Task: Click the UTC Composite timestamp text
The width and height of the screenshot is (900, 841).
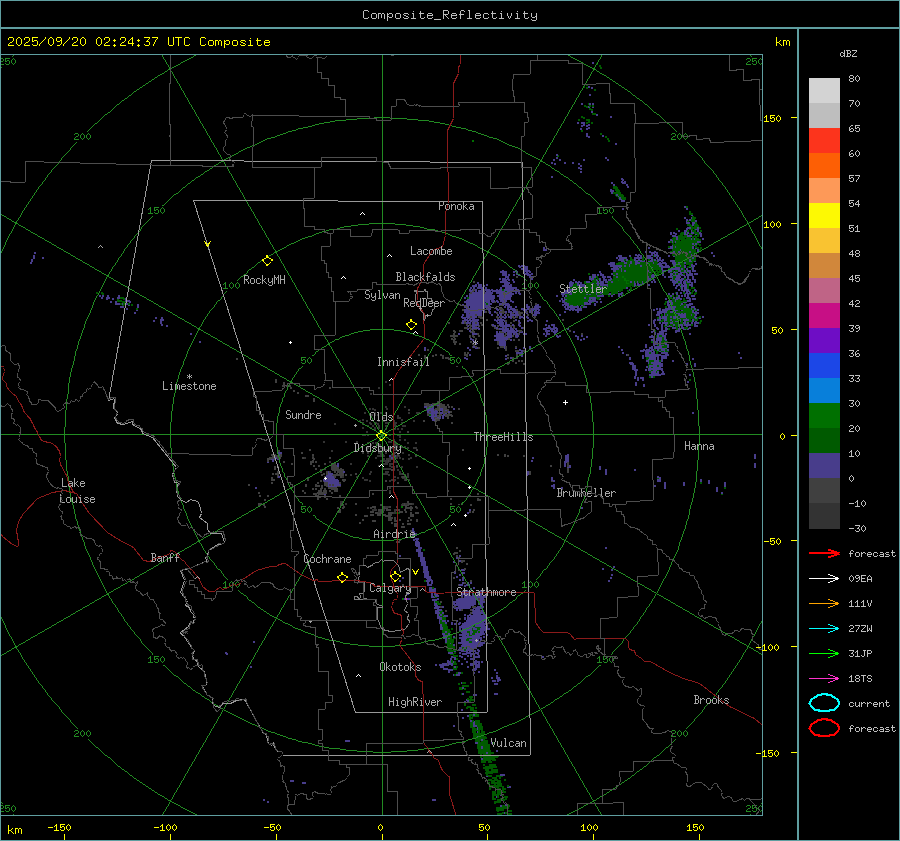Action: (138, 42)
